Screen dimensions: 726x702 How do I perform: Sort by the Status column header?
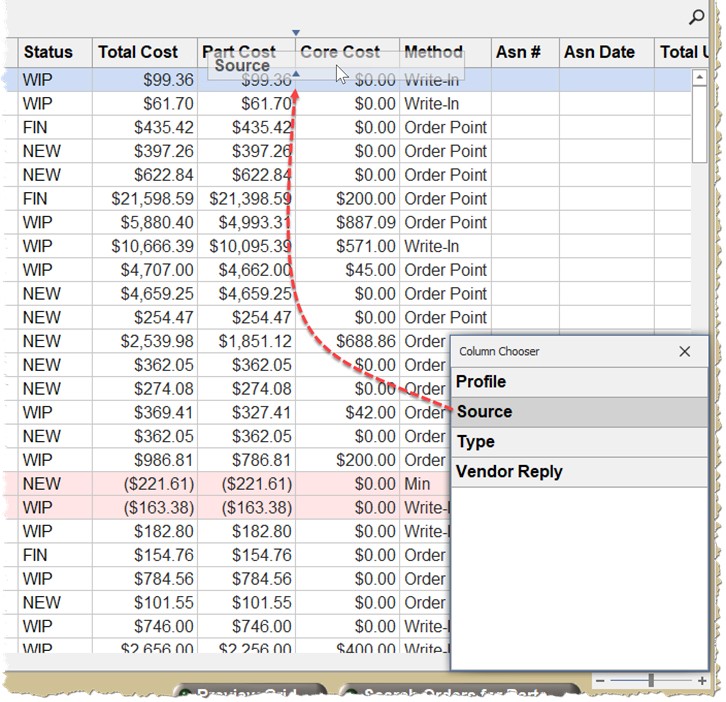(49, 53)
